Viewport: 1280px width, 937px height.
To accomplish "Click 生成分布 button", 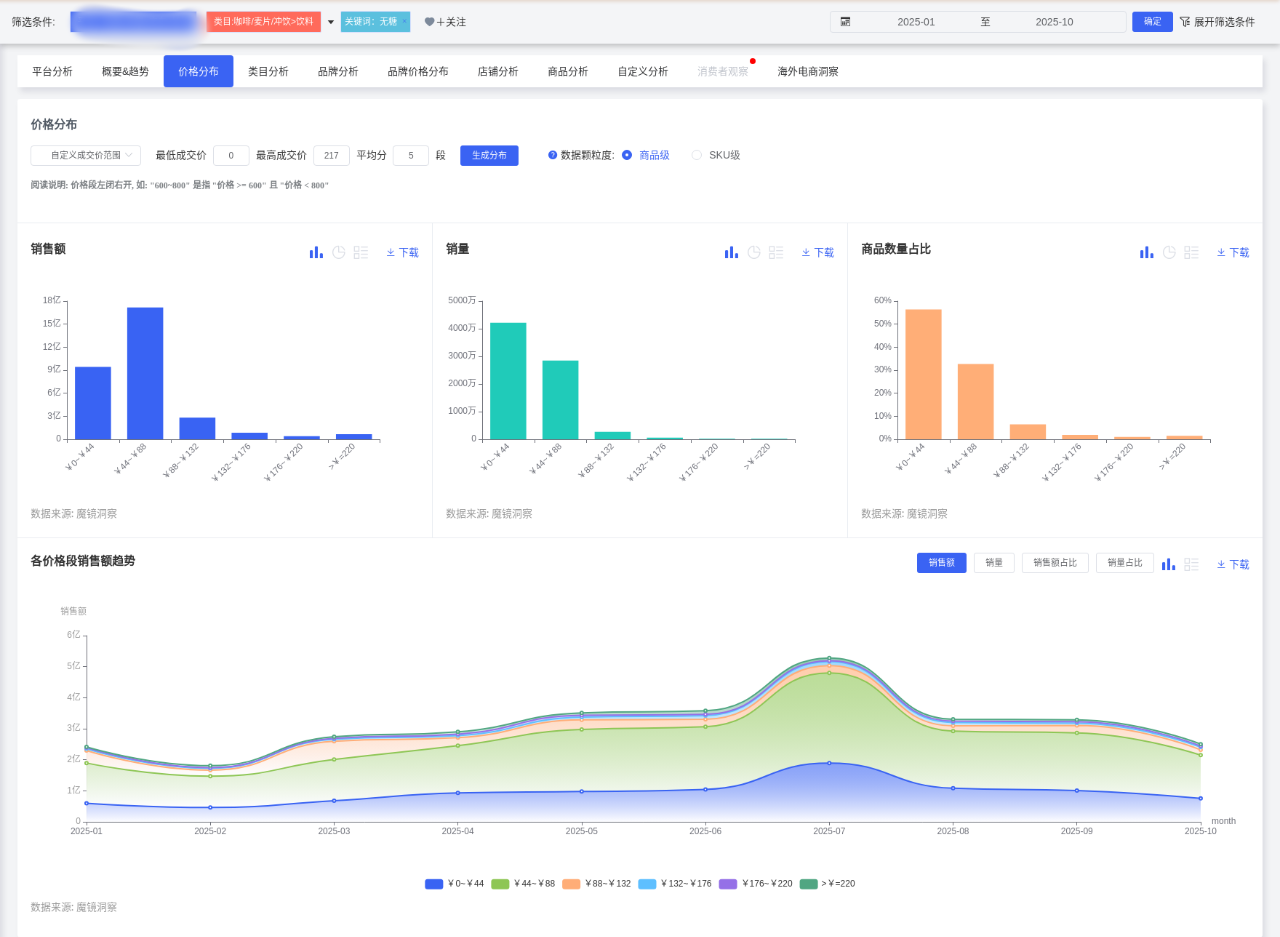I will (x=489, y=155).
